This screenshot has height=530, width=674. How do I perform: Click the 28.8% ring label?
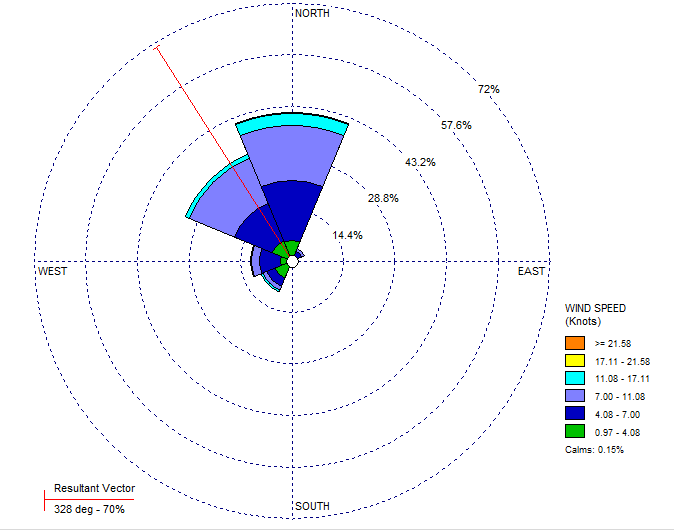coord(383,198)
